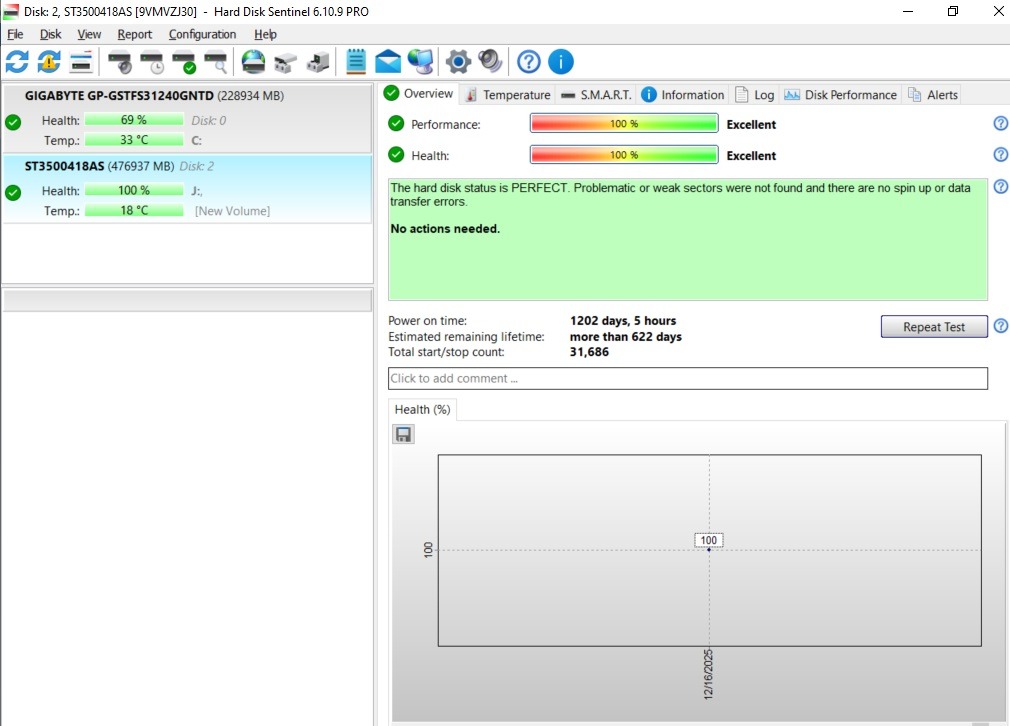Image resolution: width=1010 pixels, height=726 pixels.
Task: Click the globe disk toolbar icon
Action: click(x=254, y=62)
